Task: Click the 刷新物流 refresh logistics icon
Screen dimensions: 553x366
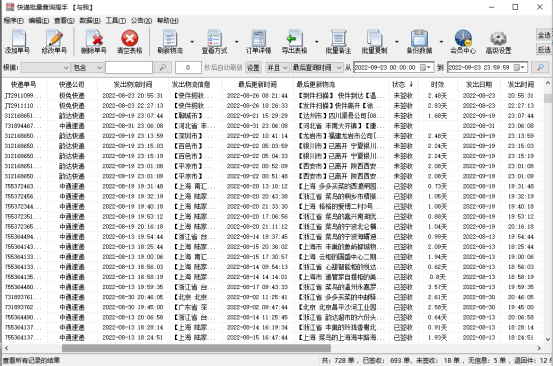Action: click(170, 42)
